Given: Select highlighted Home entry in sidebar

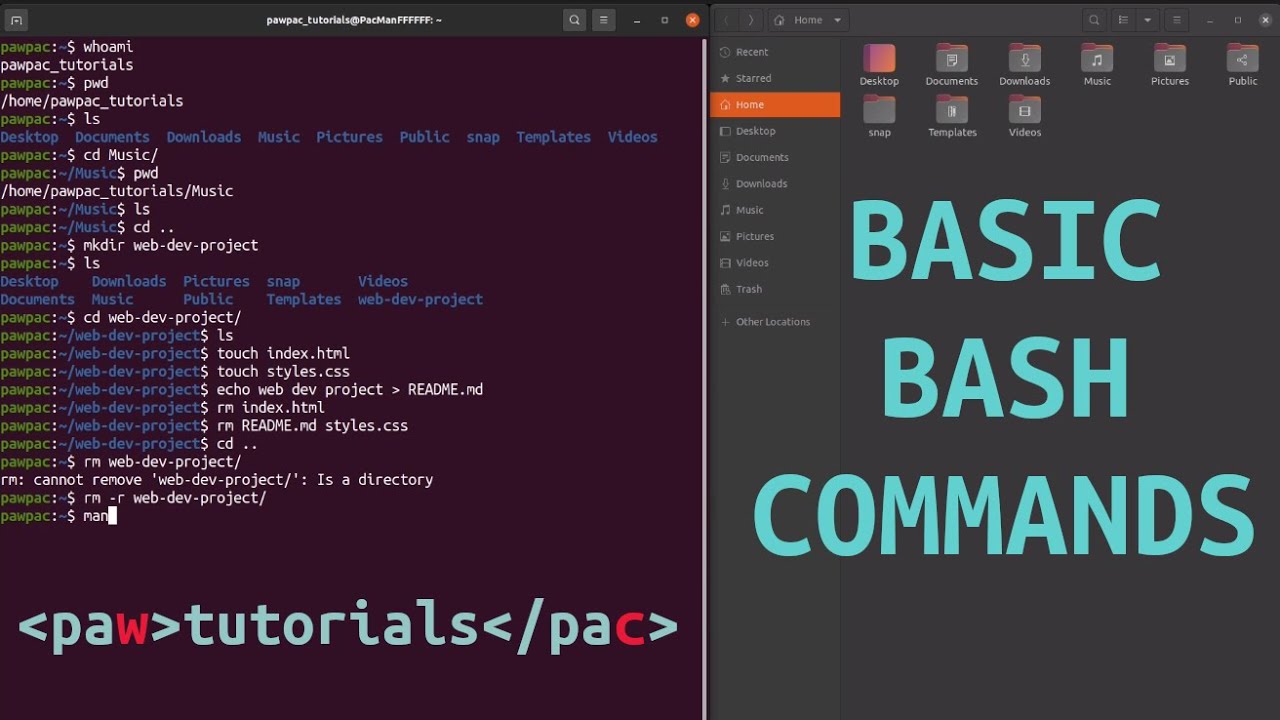Looking at the screenshot, I should pyautogui.click(x=775, y=104).
